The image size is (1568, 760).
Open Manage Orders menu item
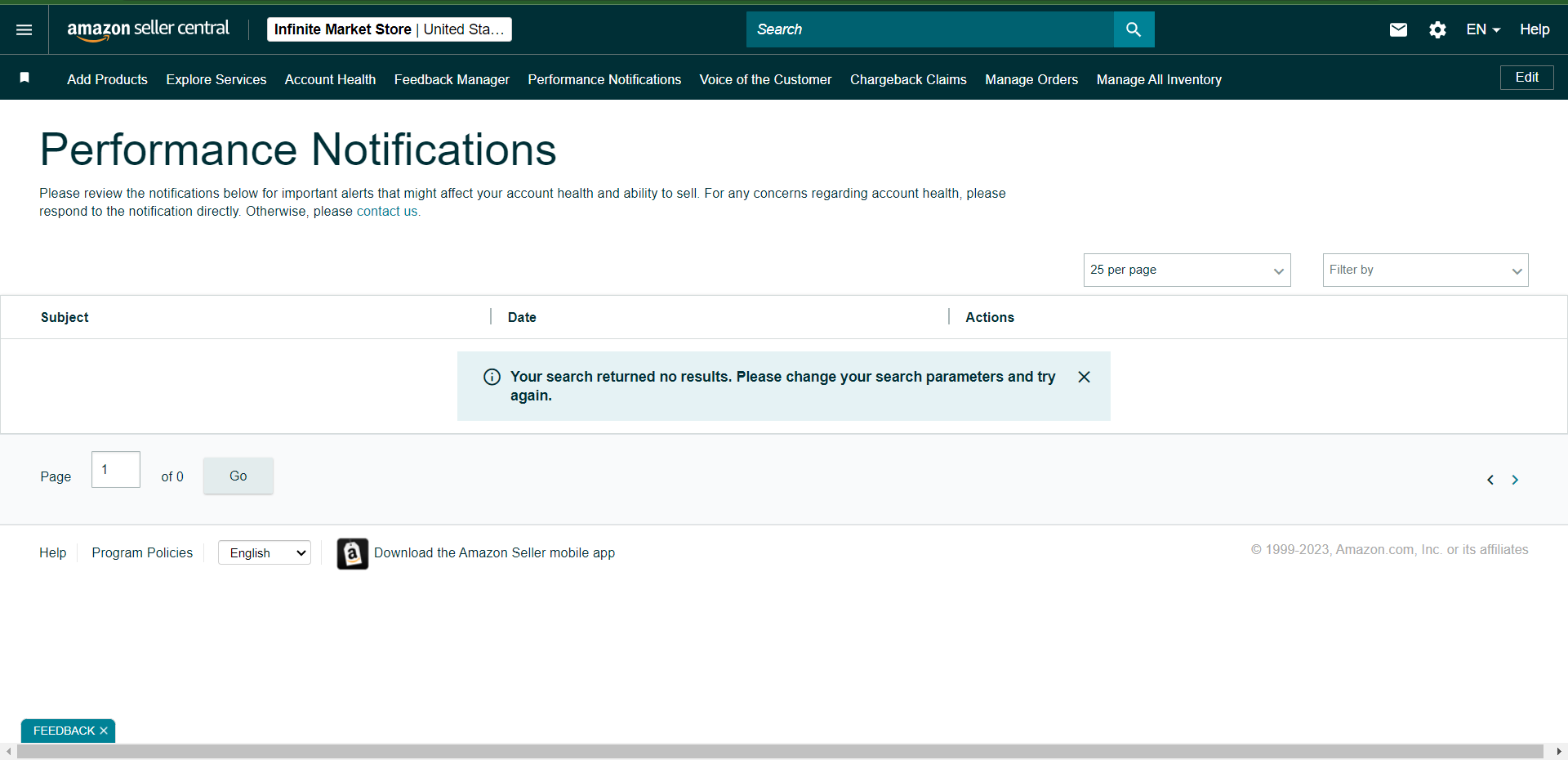1031,79
